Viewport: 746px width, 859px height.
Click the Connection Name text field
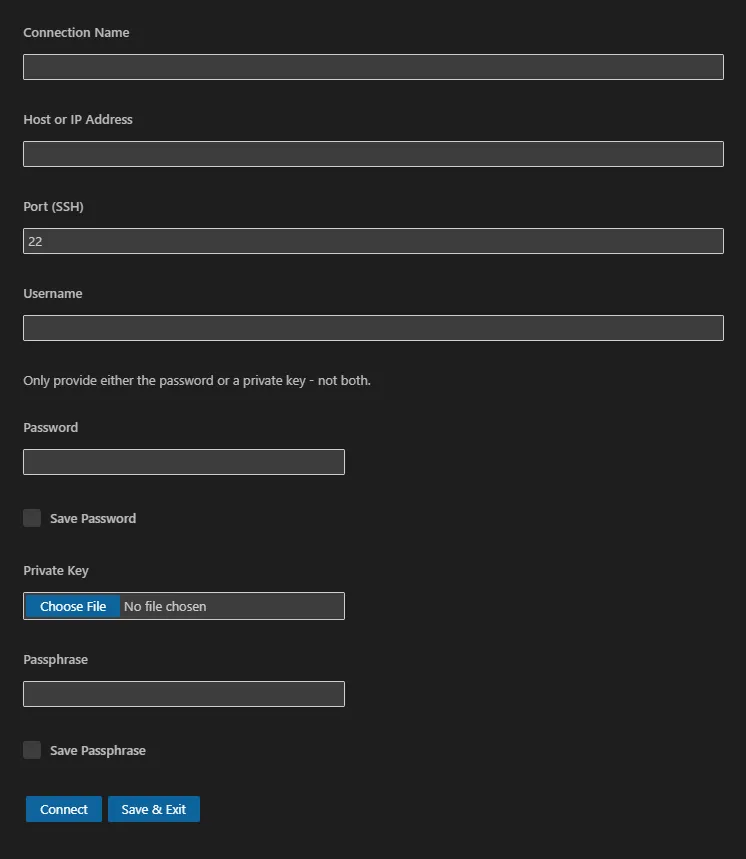(x=373, y=67)
